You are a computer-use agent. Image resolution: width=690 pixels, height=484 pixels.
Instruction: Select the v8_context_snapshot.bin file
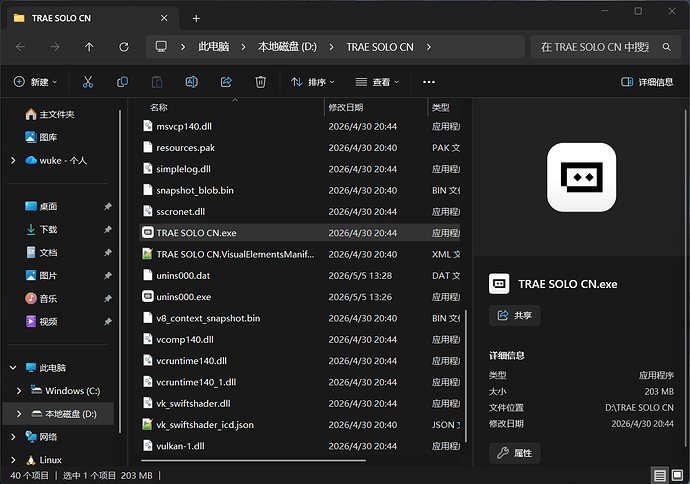pos(300,318)
